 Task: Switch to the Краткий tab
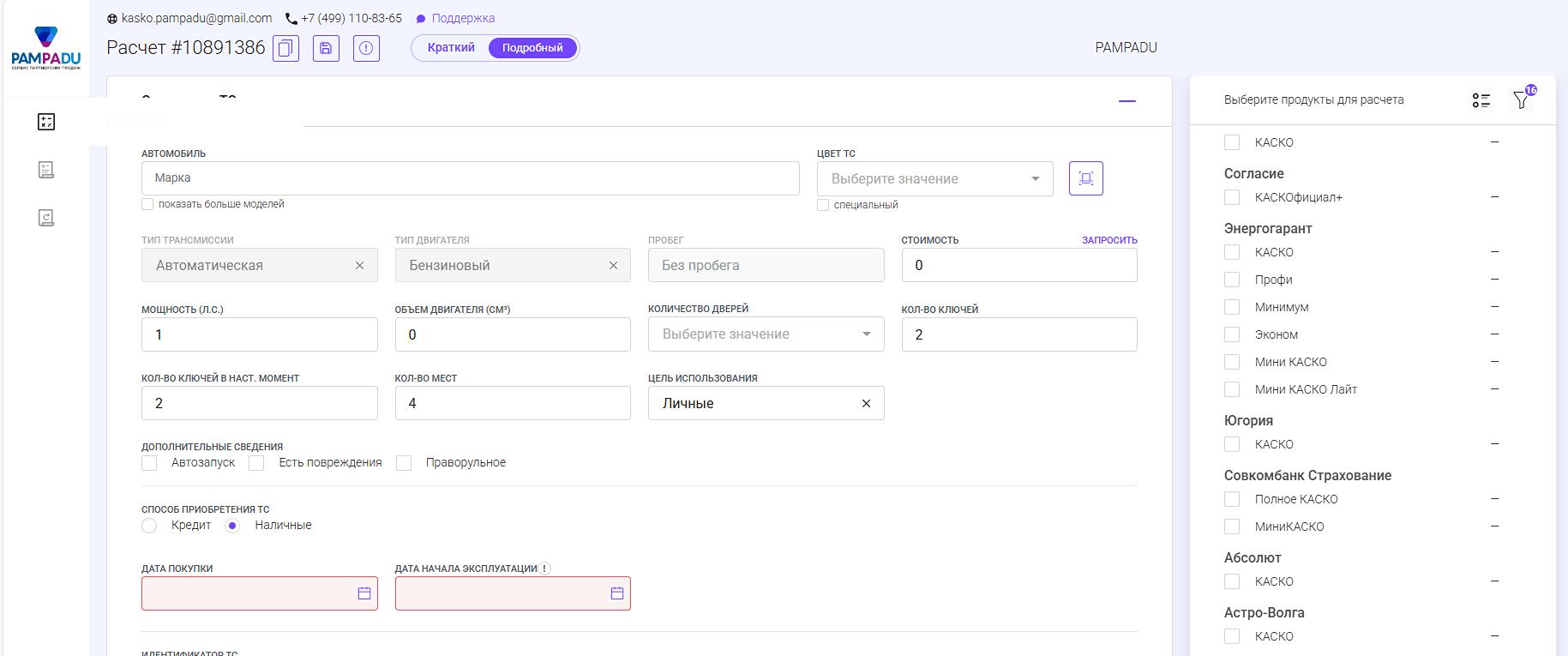[x=451, y=48]
